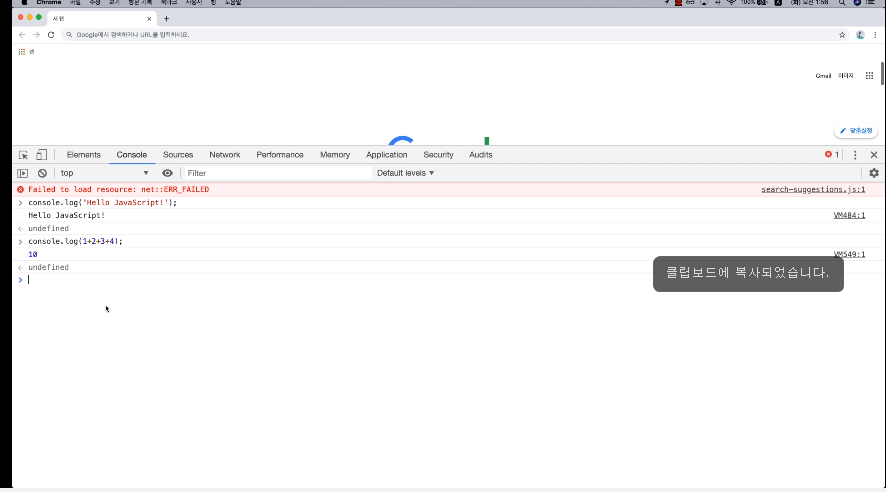The image size is (886, 492).
Task: Open the Apple menu
Action: pos(24,3)
